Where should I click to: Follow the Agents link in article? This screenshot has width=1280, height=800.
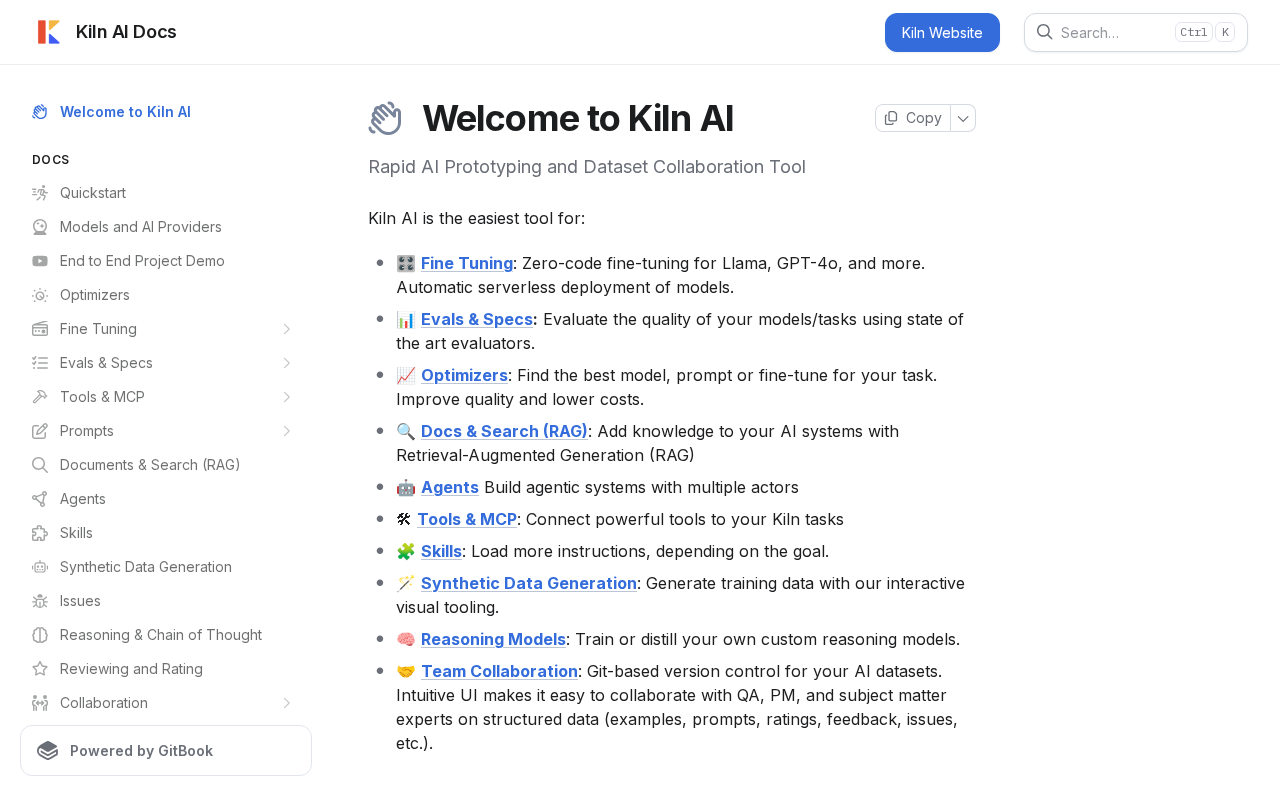click(x=450, y=487)
